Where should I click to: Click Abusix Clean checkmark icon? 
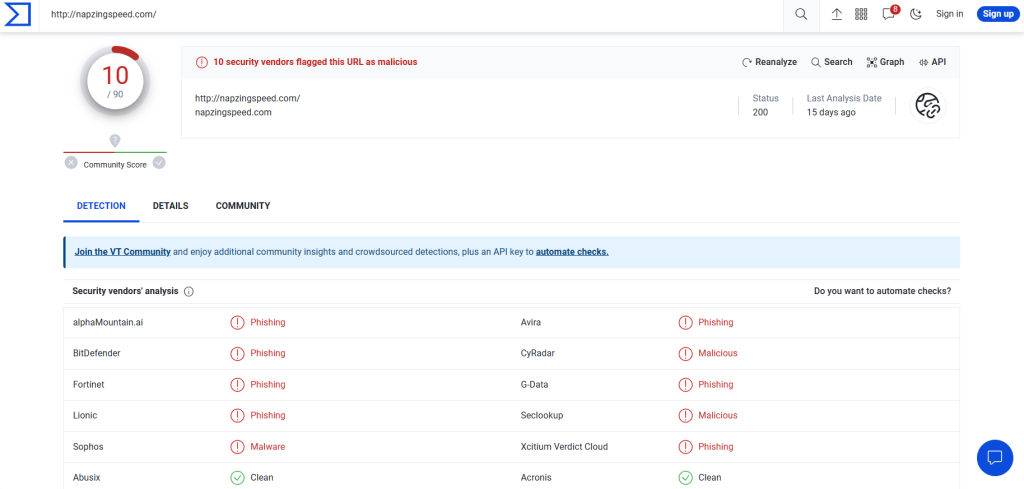tap(237, 478)
